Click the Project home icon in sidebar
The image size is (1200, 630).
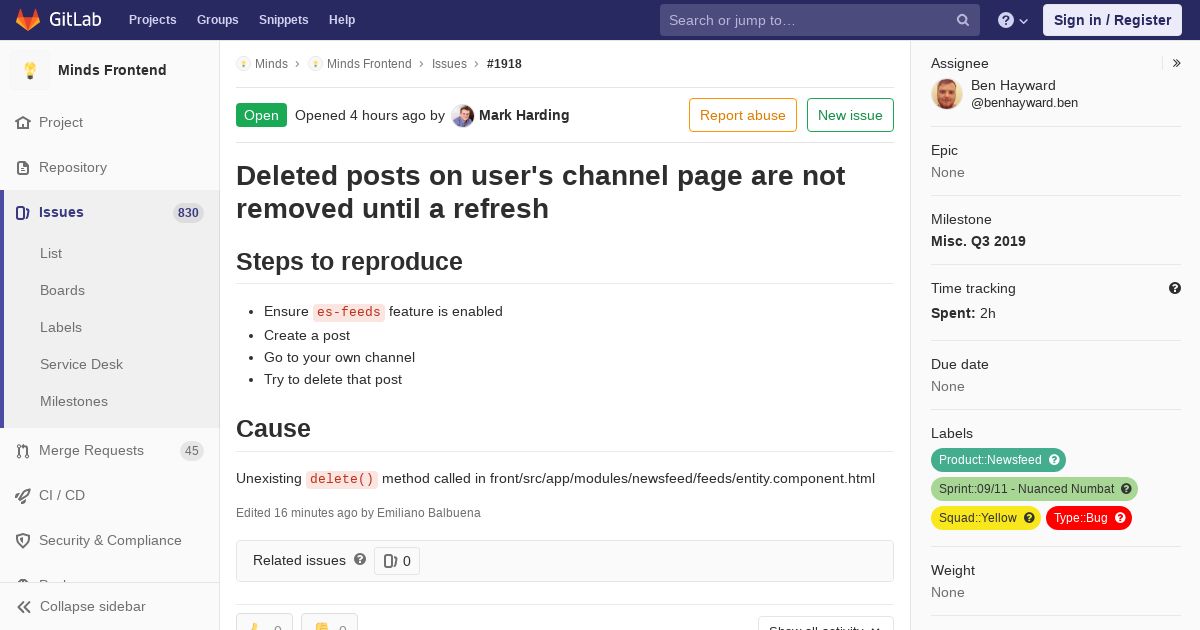point(23,123)
